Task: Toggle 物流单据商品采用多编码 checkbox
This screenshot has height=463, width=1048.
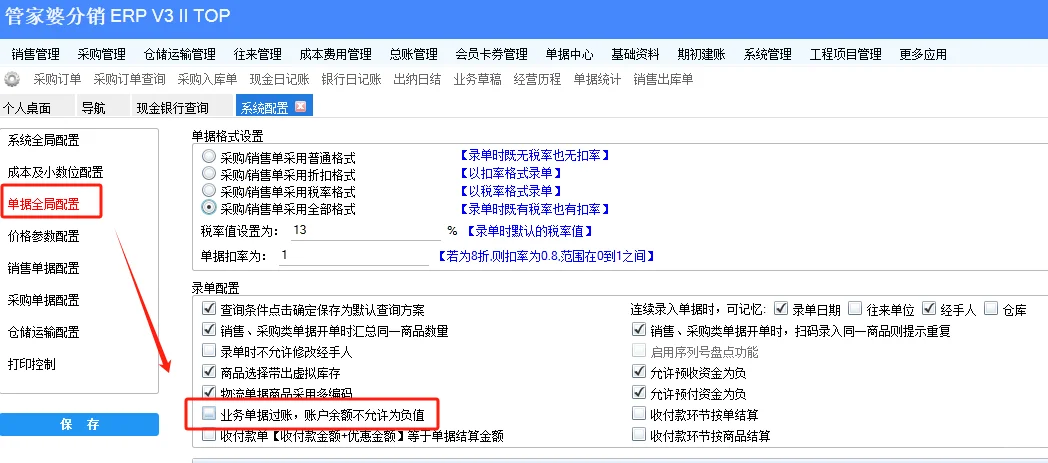Action: [209, 392]
